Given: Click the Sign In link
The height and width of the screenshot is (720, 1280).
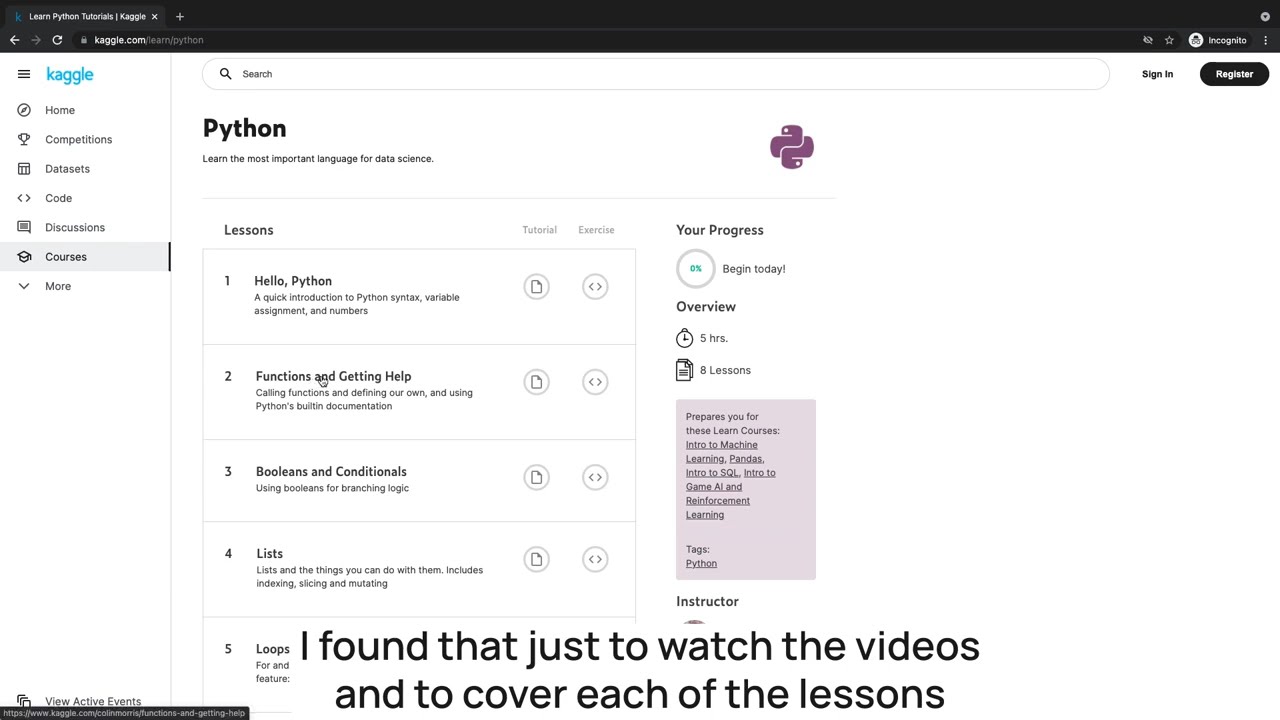Looking at the screenshot, I should pyautogui.click(x=1157, y=74).
